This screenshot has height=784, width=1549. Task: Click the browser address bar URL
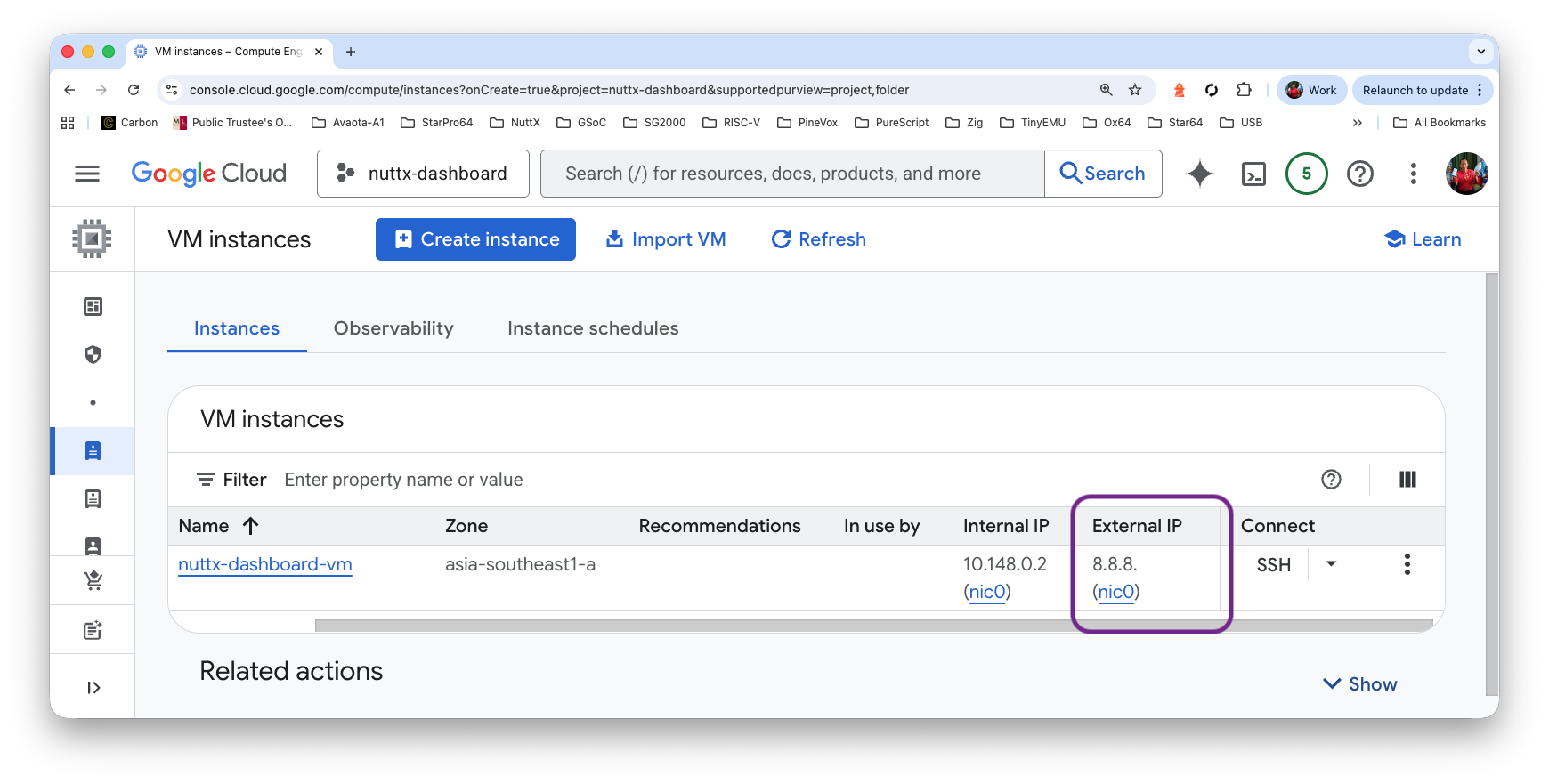549,90
